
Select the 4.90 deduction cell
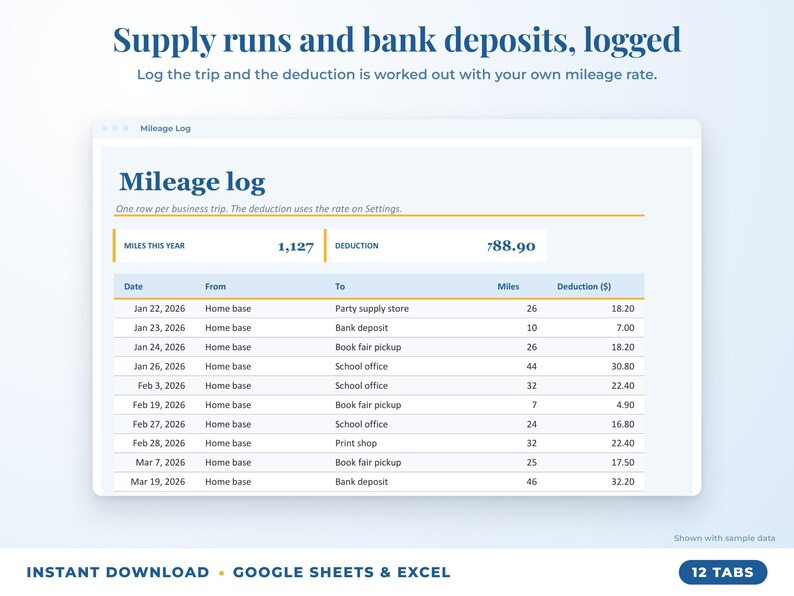(x=625, y=405)
